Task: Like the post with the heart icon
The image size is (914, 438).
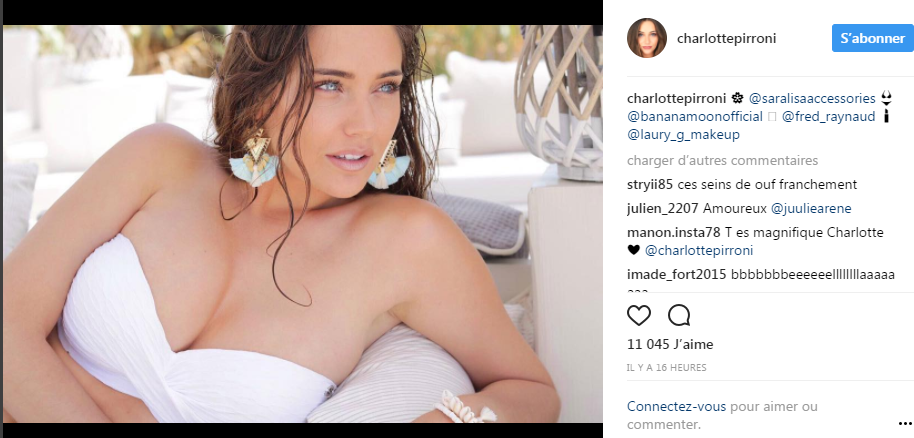Action: [639, 316]
